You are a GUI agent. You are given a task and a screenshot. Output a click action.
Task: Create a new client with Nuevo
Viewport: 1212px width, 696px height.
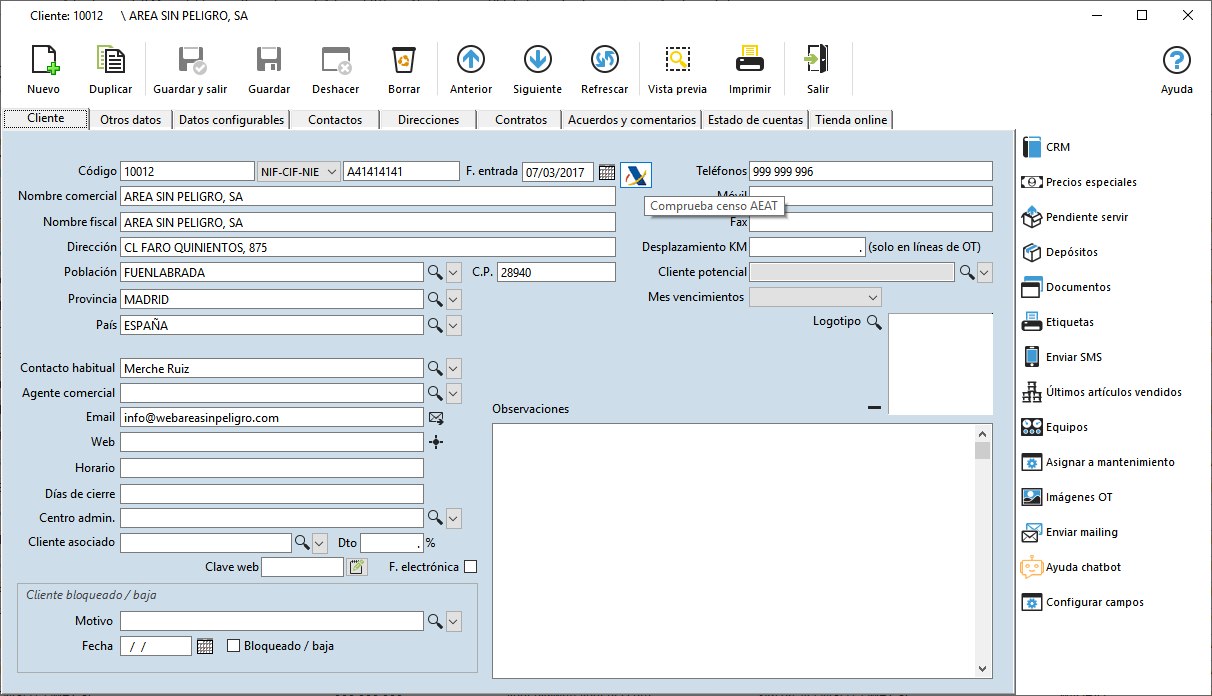click(x=44, y=68)
